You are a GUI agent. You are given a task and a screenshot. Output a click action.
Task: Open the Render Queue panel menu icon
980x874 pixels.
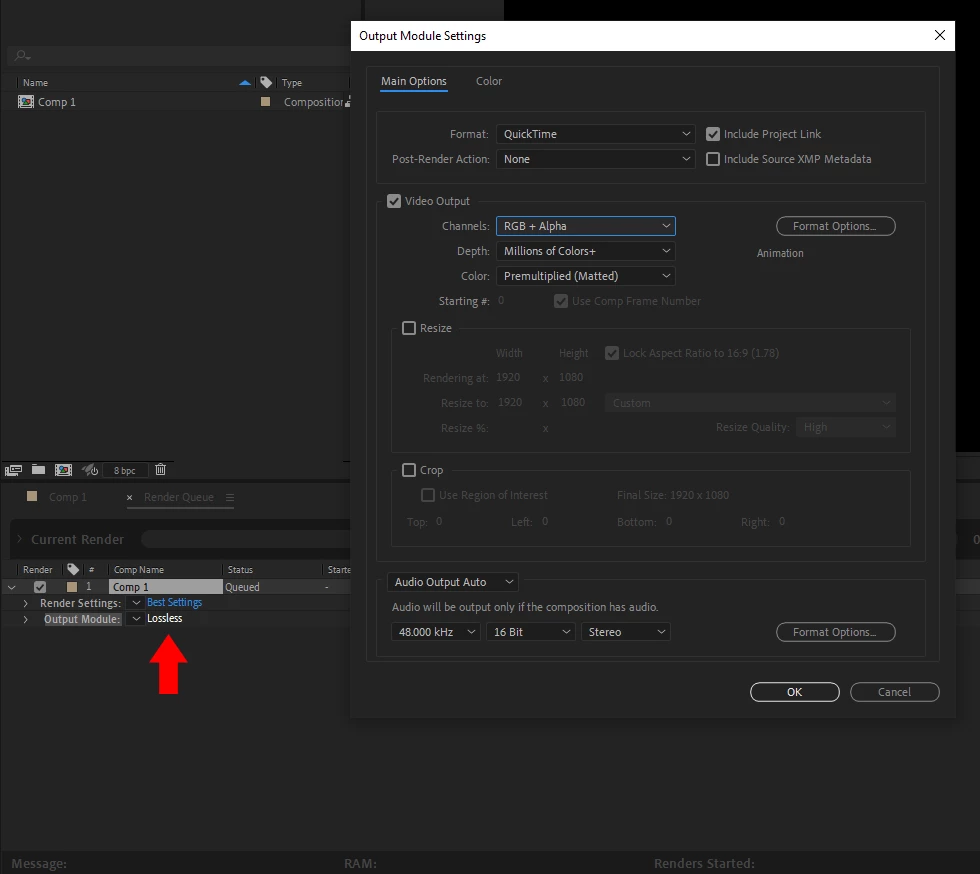coord(230,497)
